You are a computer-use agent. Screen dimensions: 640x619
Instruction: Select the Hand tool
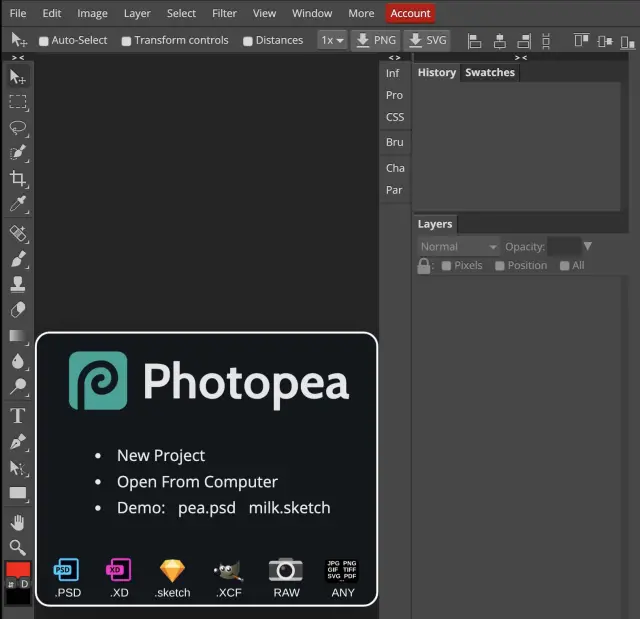tap(18, 522)
